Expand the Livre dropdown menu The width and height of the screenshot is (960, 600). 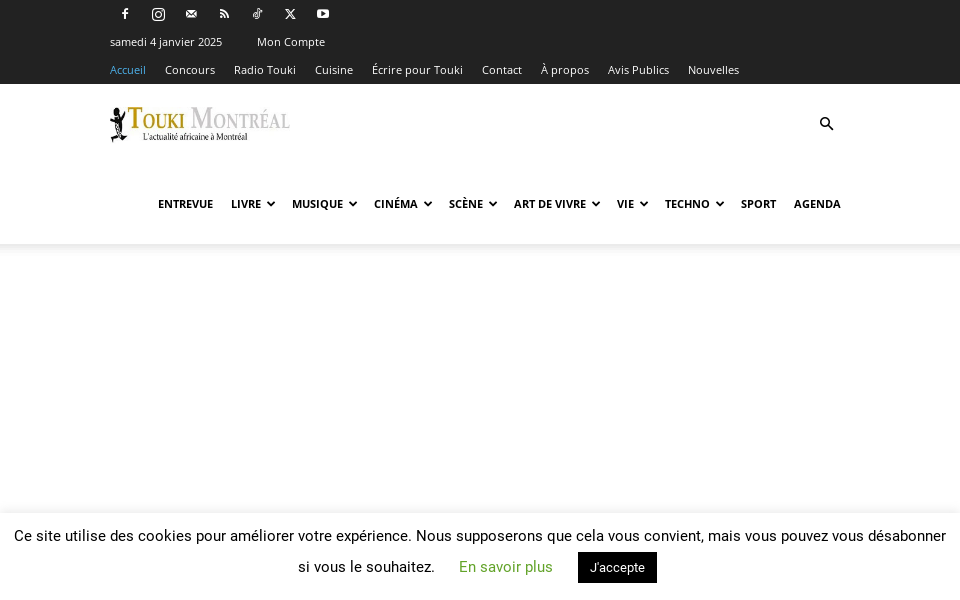coord(252,204)
